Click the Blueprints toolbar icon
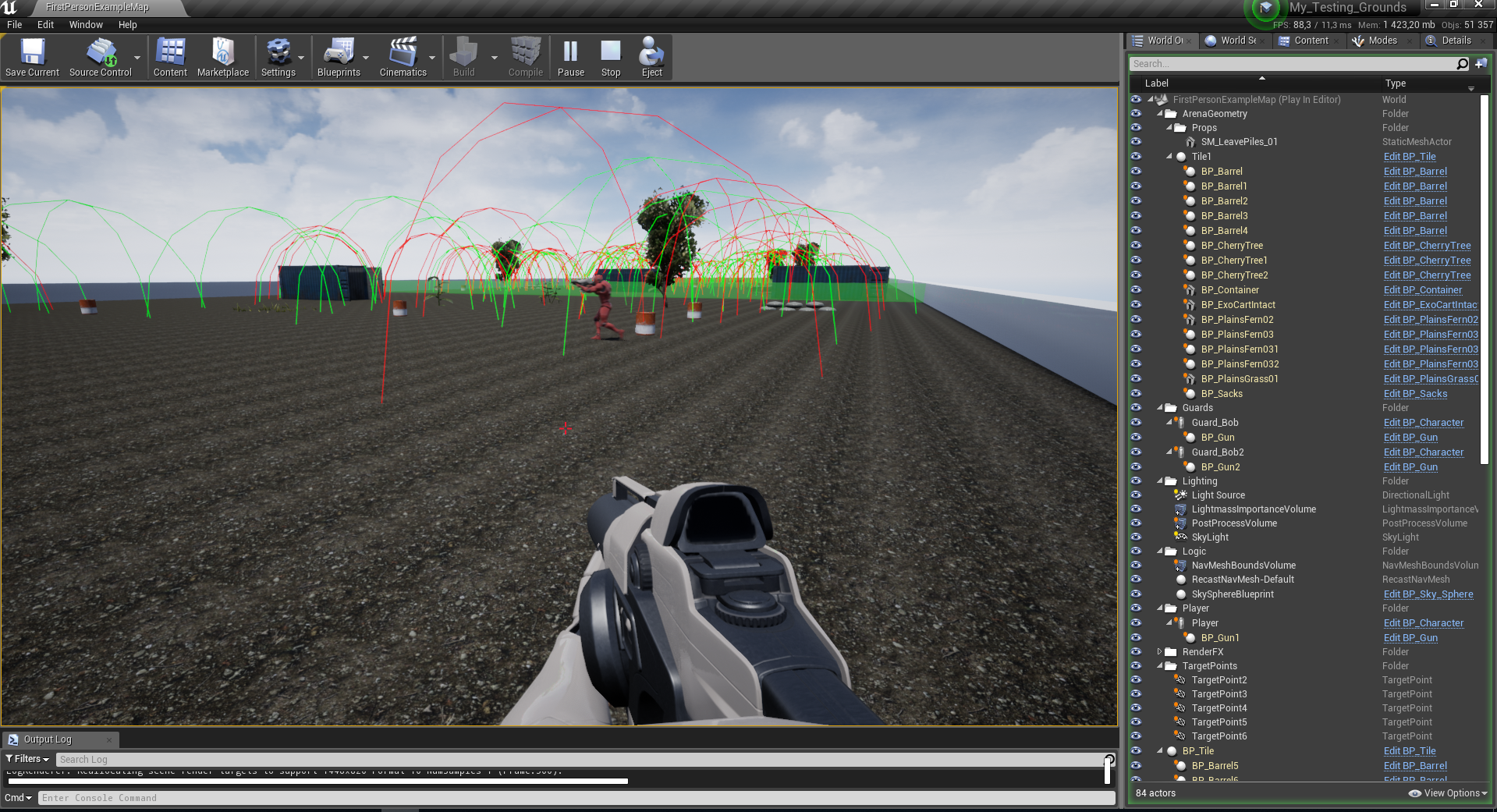Screen dimensions: 1497x812 click(x=339, y=58)
